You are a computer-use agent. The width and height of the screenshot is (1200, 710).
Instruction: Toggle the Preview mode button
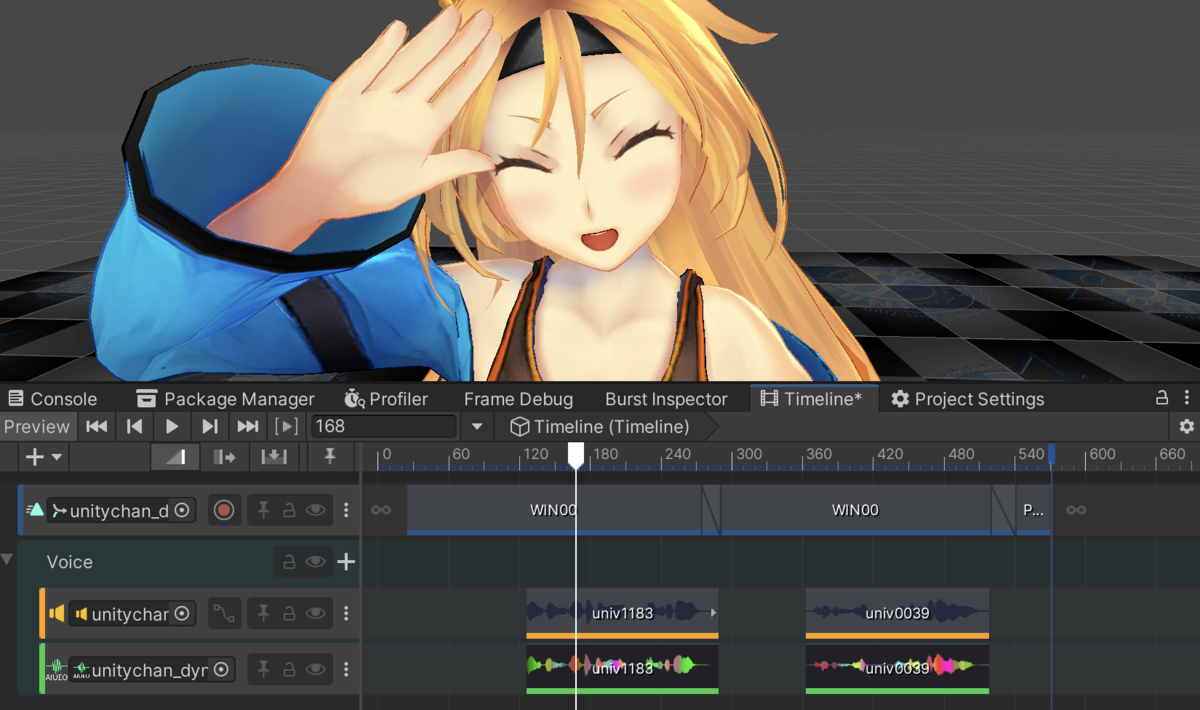tap(37, 426)
